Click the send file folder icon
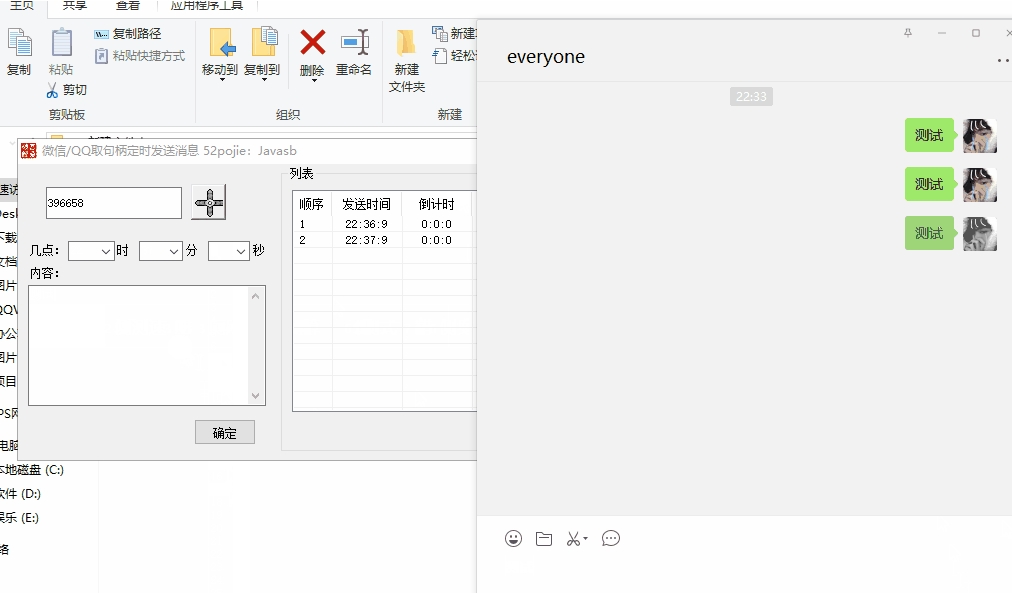 pos(544,539)
